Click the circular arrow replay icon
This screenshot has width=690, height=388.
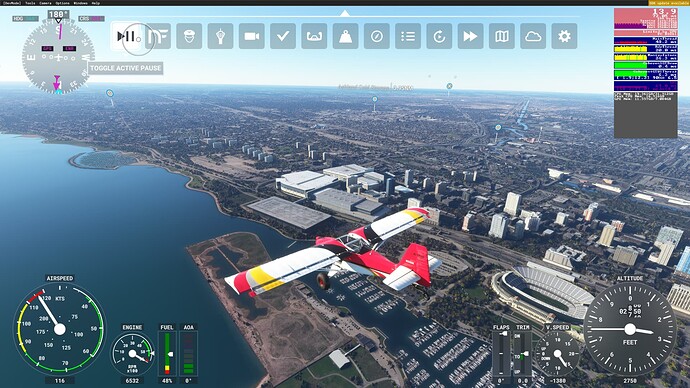(x=439, y=36)
